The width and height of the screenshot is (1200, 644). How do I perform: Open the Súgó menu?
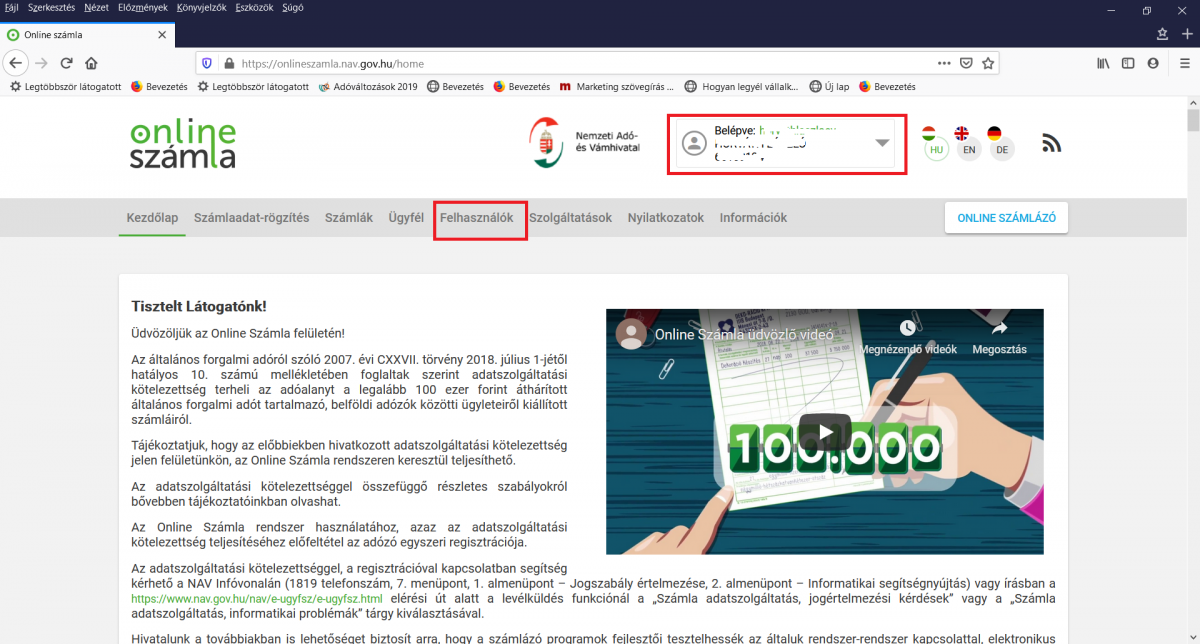[x=293, y=7]
